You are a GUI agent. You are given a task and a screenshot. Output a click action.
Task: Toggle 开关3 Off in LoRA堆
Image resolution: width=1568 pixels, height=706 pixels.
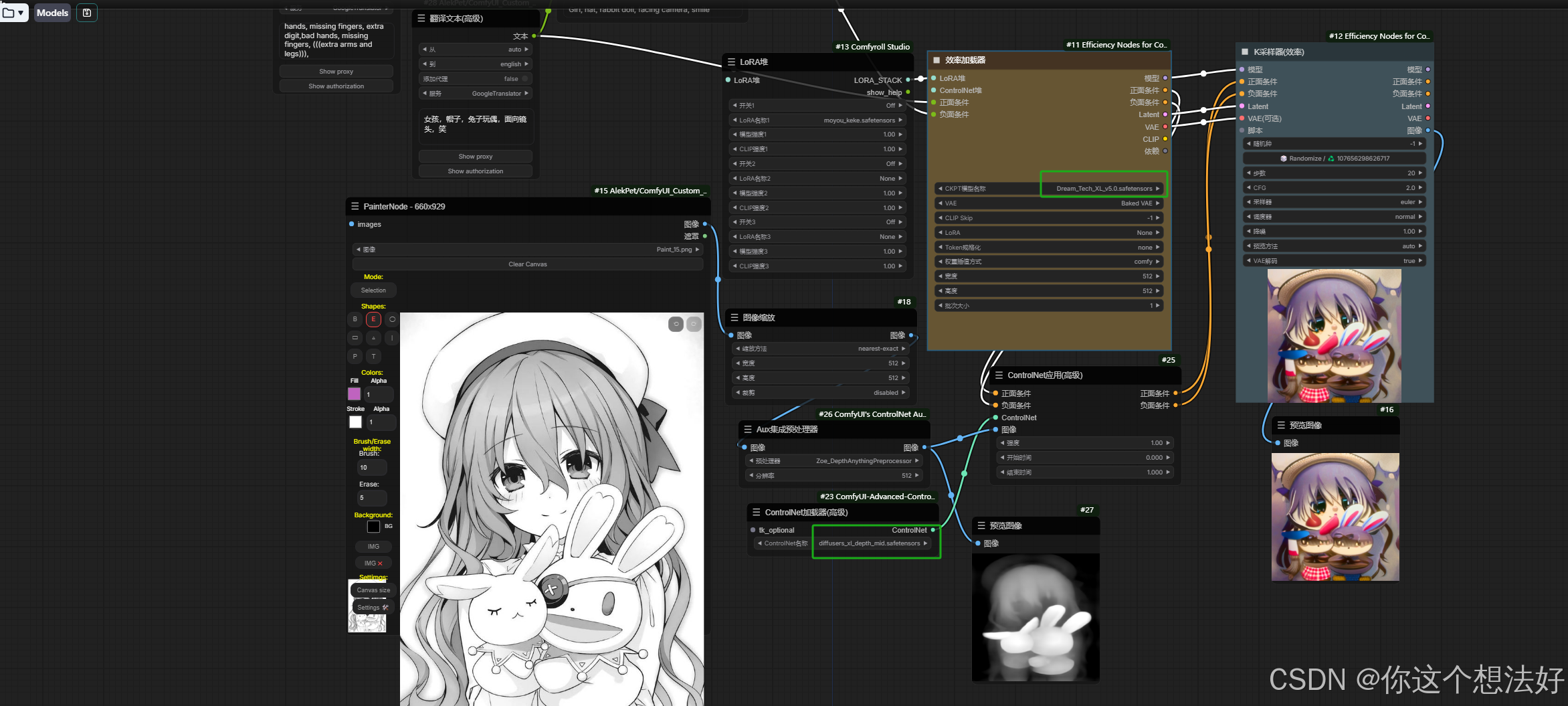click(x=817, y=222)
